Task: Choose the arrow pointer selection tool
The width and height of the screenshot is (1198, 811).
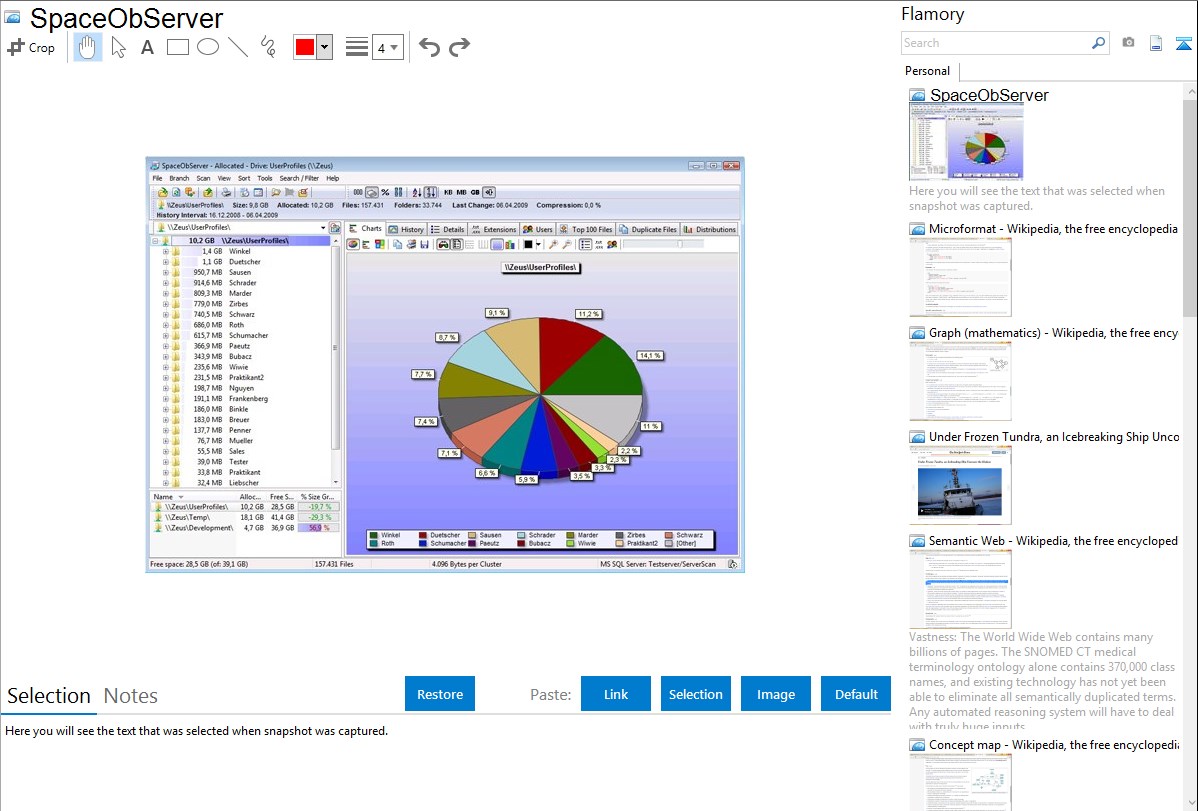Action: [x=118, y=47]
